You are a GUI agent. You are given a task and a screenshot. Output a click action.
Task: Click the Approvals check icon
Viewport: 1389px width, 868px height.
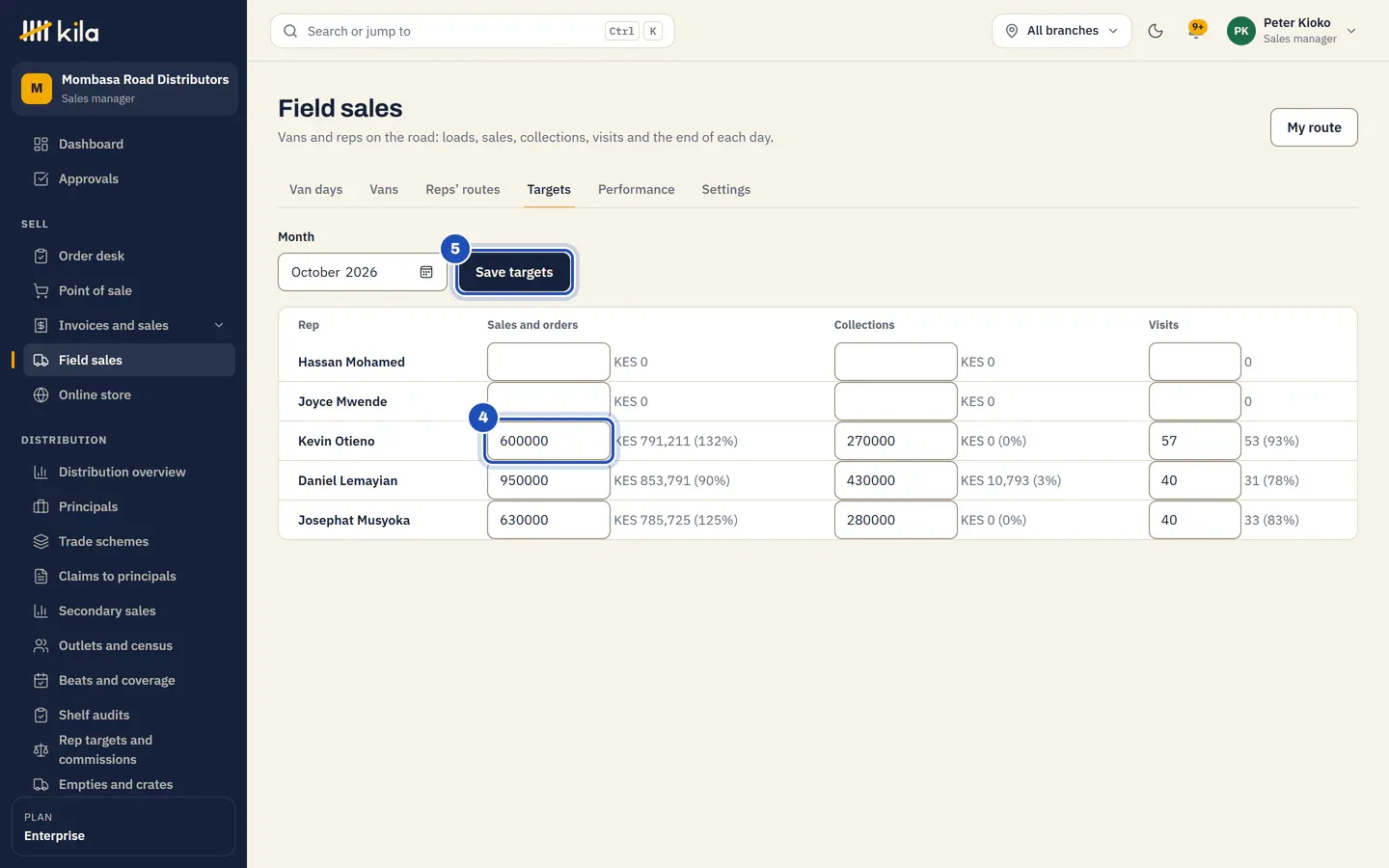click(41, 178)
